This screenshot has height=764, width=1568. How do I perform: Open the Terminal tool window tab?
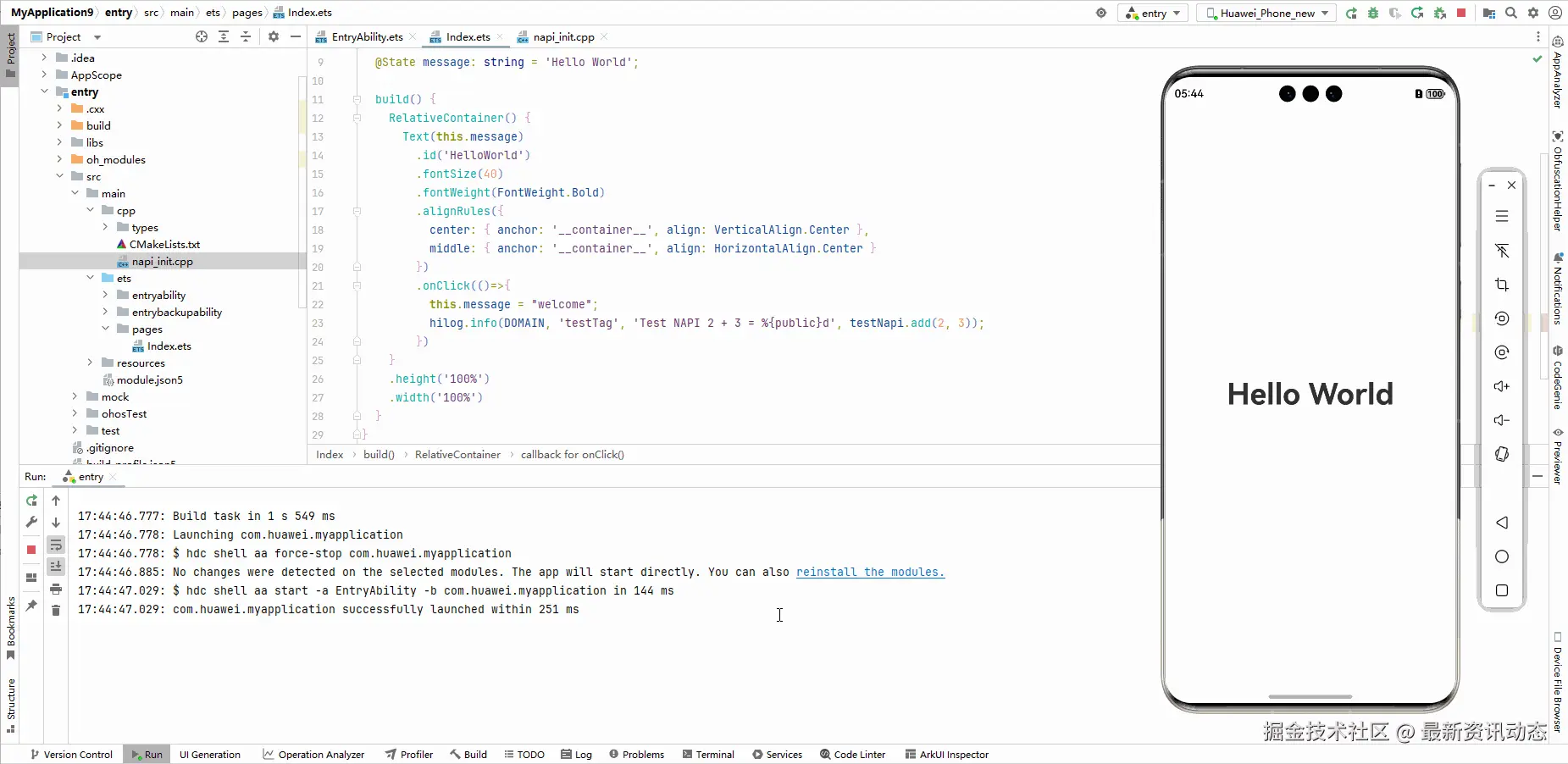click(708, 754)
